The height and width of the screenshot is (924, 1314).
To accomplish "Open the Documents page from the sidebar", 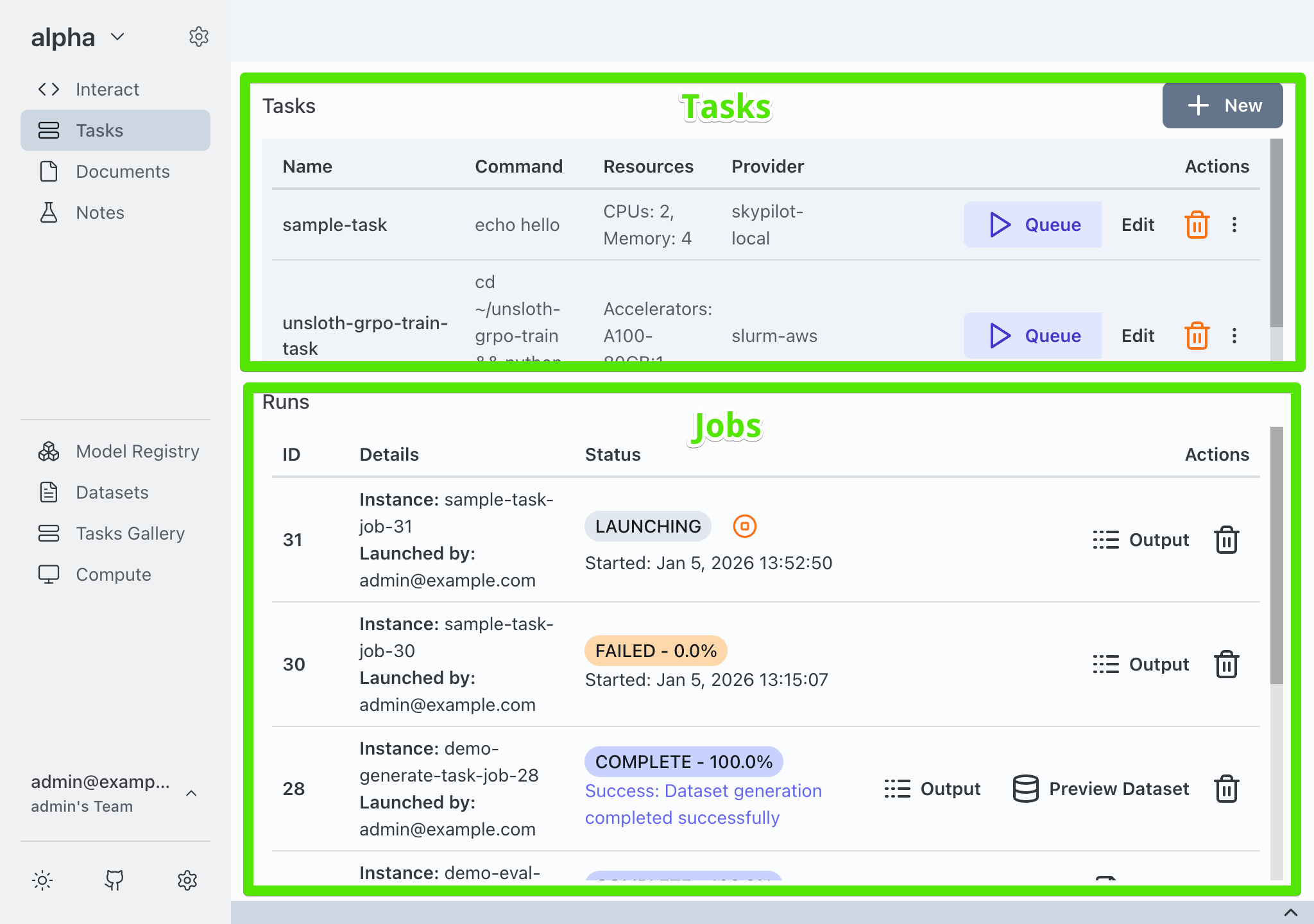I will pyautogui.click(x=123, y=171).
